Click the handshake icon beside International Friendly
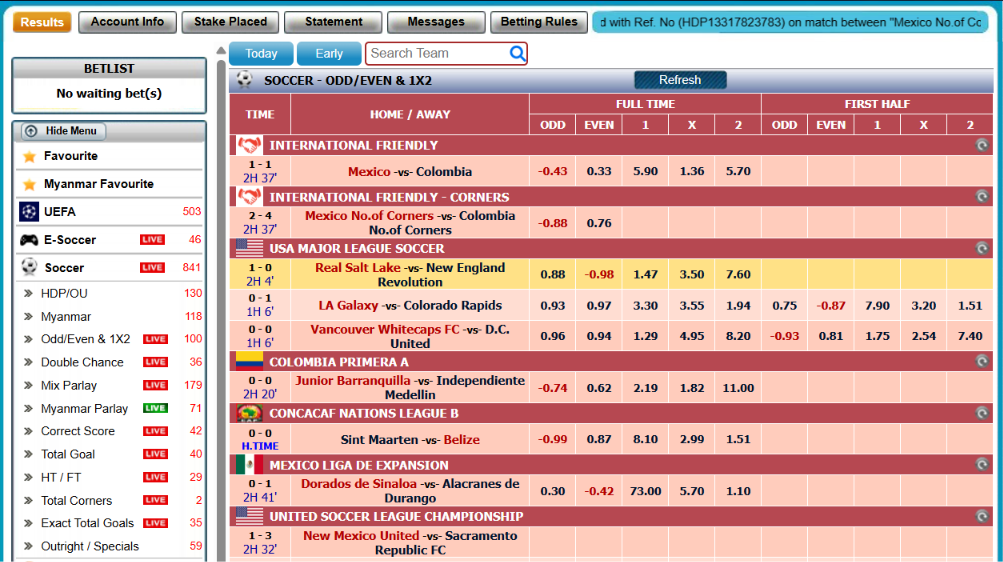1003x562 pixels. [x=249, y=145]
